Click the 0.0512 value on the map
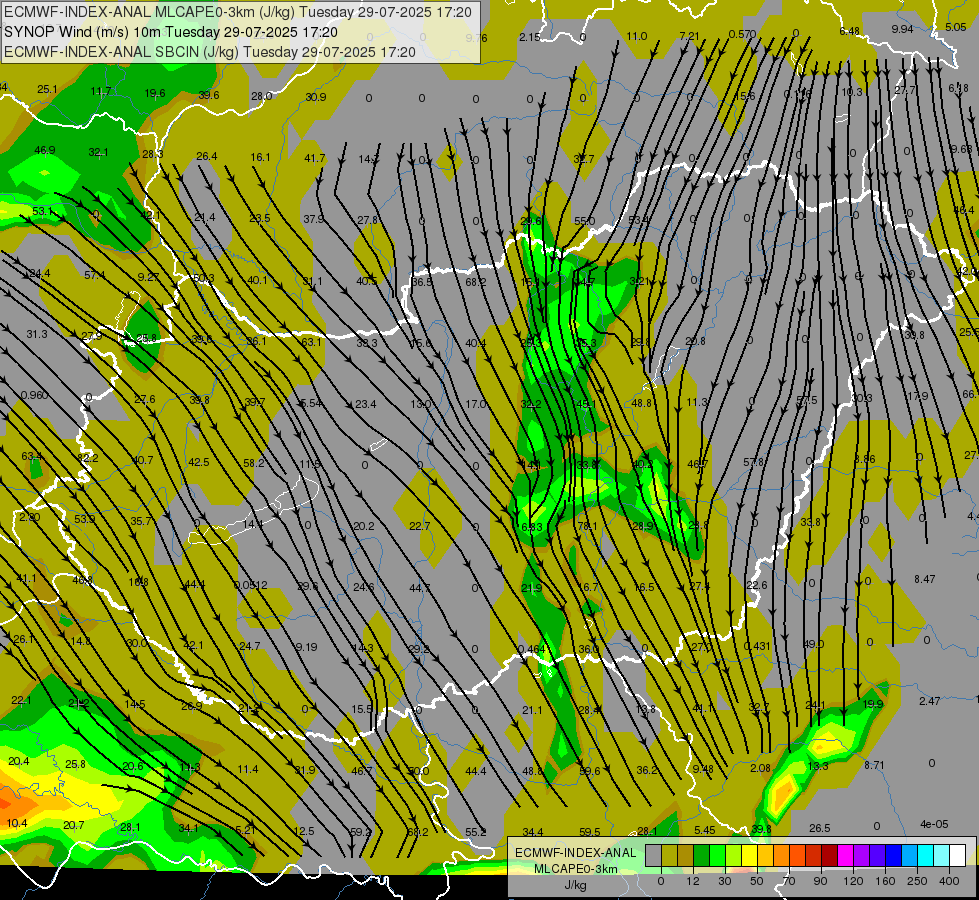979x900 pixels. [251, 585]
